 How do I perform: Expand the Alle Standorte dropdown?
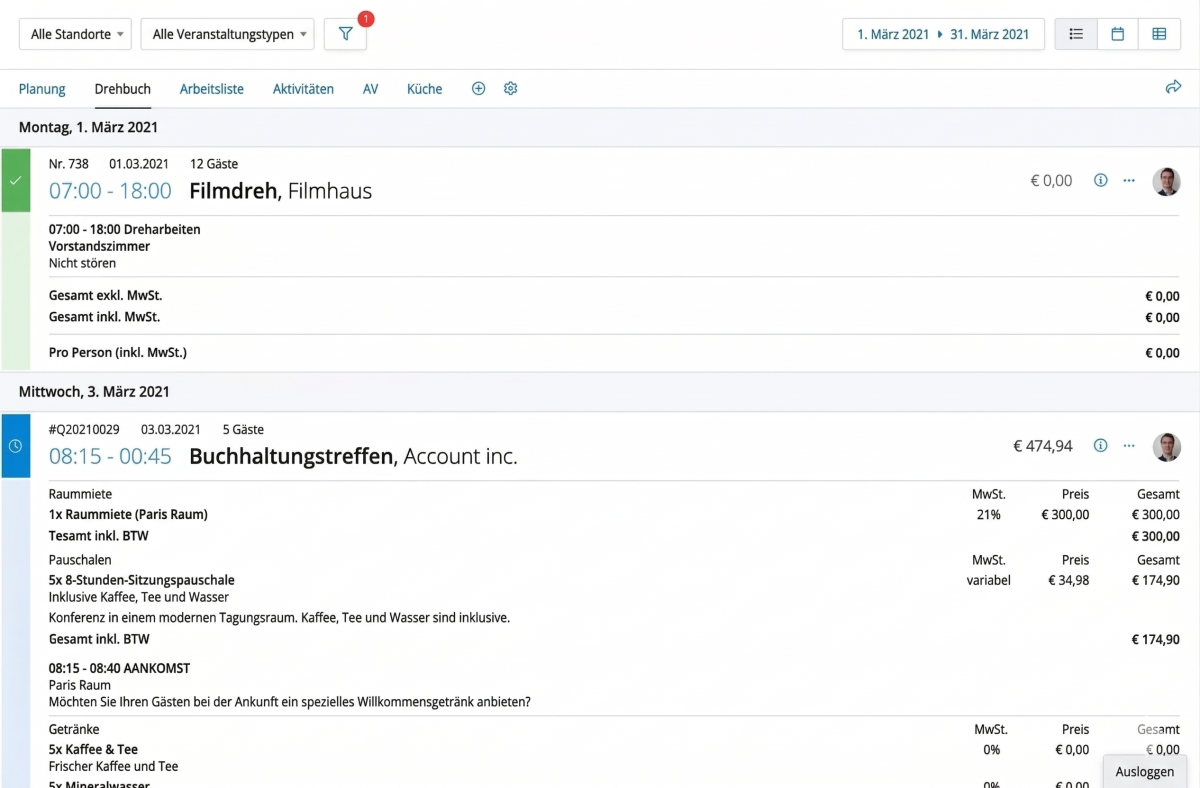click(75, 34)
